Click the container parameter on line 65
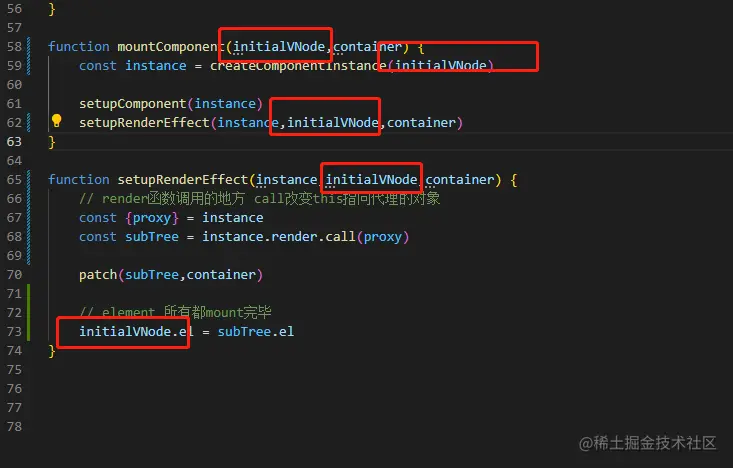The image size is (733, 468). [x=460, y=180]
